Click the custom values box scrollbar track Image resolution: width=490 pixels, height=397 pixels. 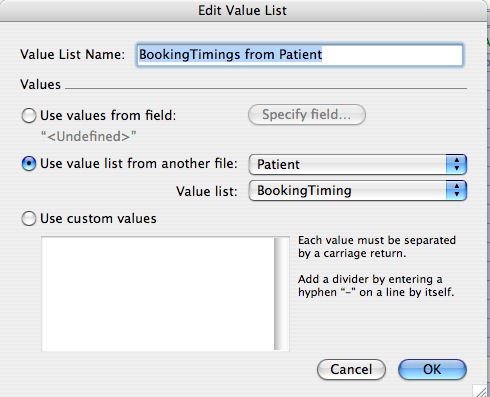point(282,294)
